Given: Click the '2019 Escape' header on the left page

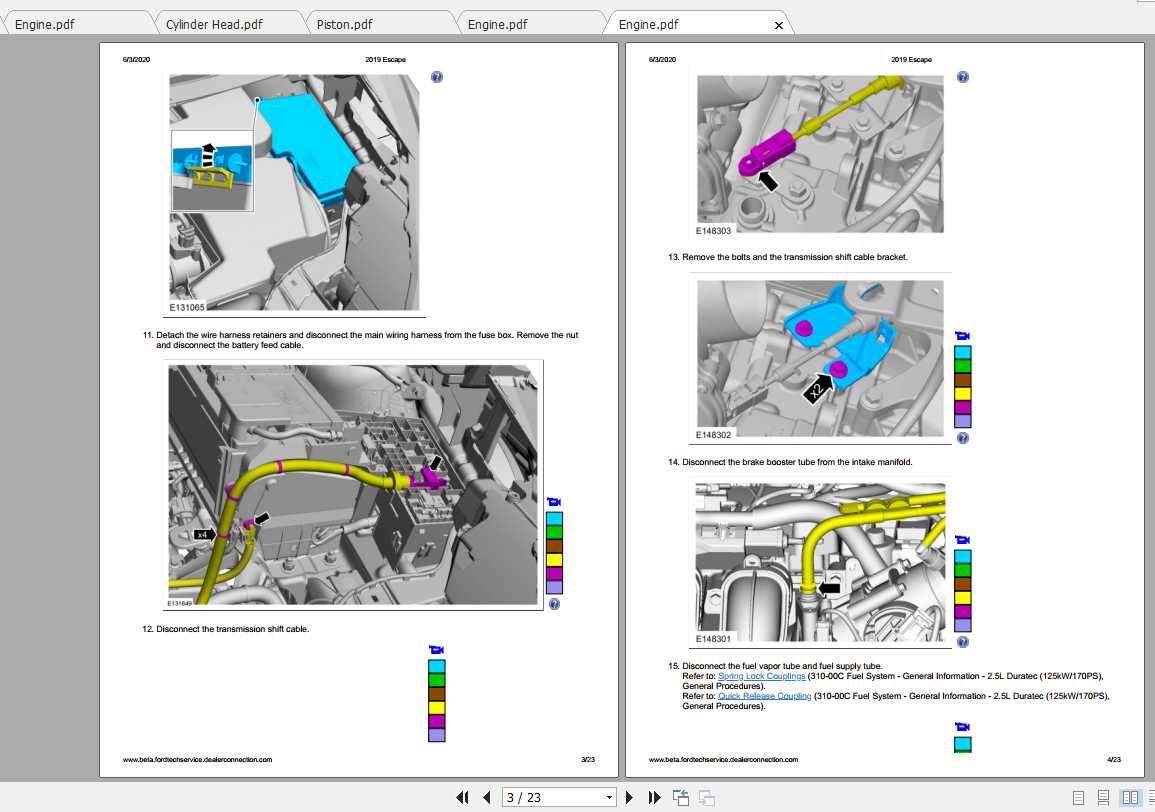Looking at the screenshot, I should [x=385, y=60].
